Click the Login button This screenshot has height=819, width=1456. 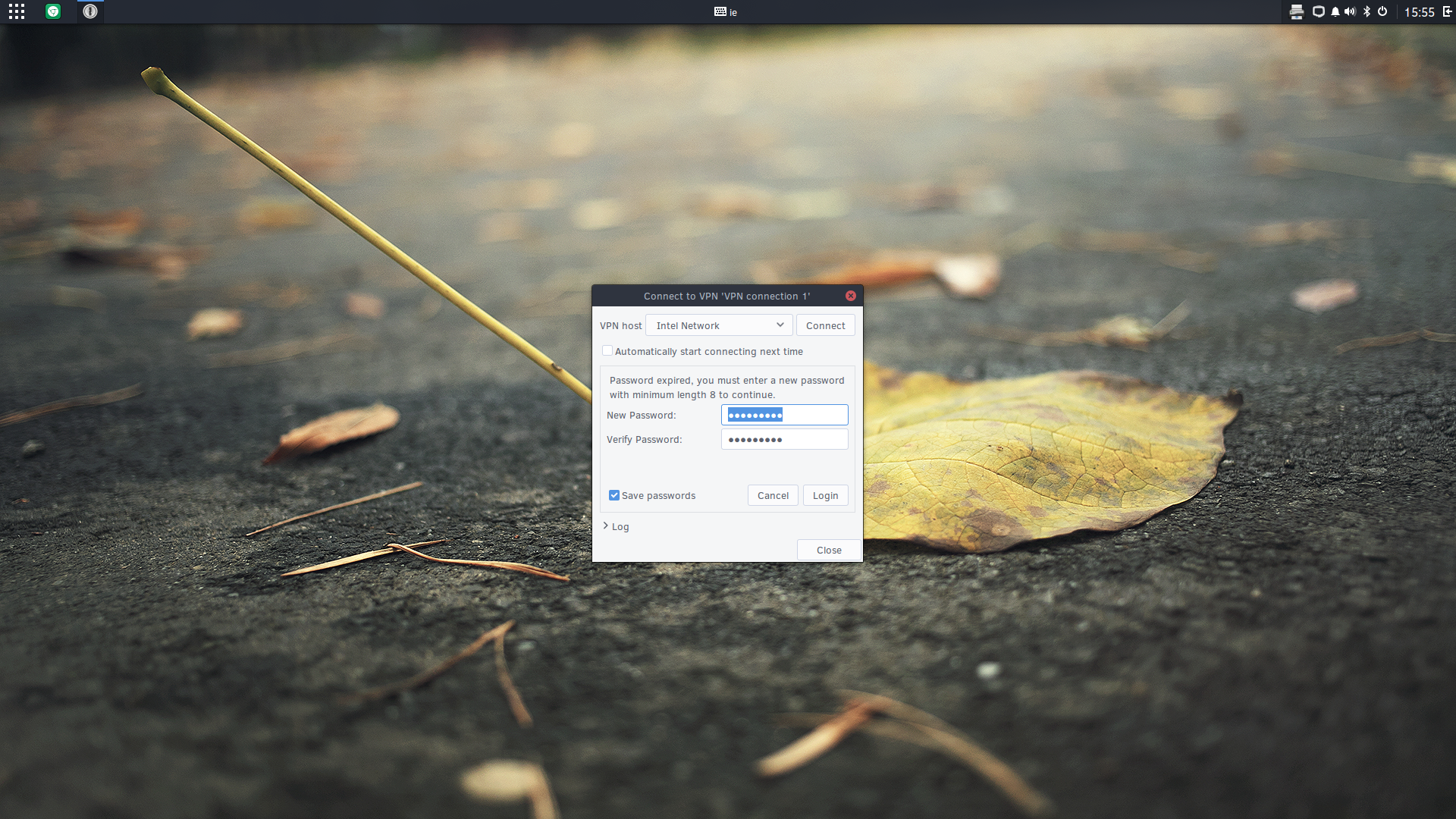(x=825, y=495)
